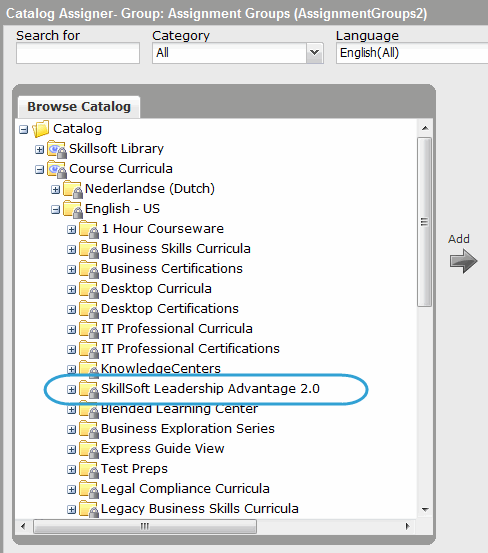Click the vertical scrollbar down arrow
This screenshot has width=488, height=553.
[425, 510]
